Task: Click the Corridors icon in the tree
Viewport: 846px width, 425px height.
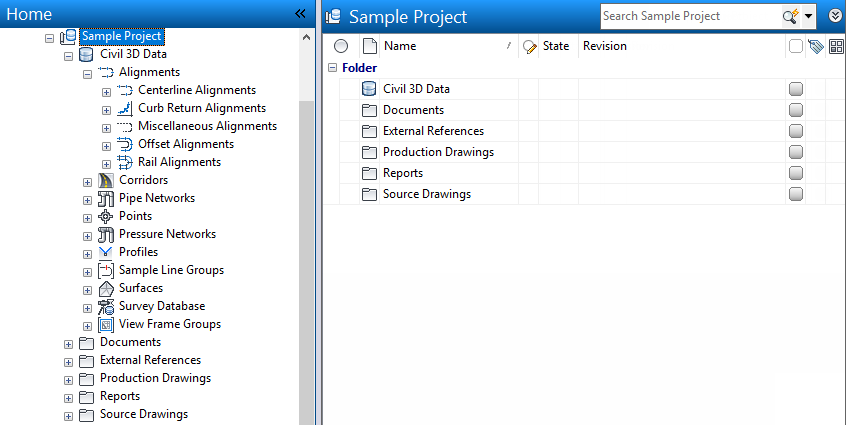Action: [106, 180]
